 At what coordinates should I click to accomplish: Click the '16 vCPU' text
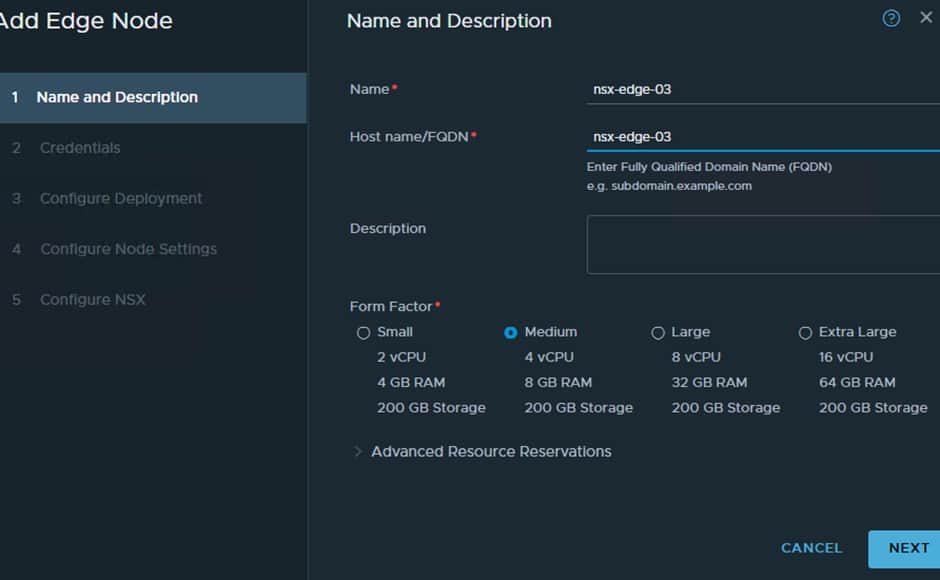(x=846, y=357)
